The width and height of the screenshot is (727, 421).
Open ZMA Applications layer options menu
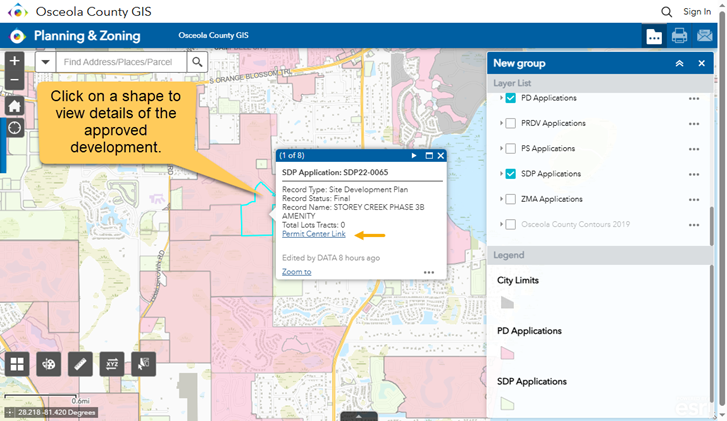pos(694,200)
